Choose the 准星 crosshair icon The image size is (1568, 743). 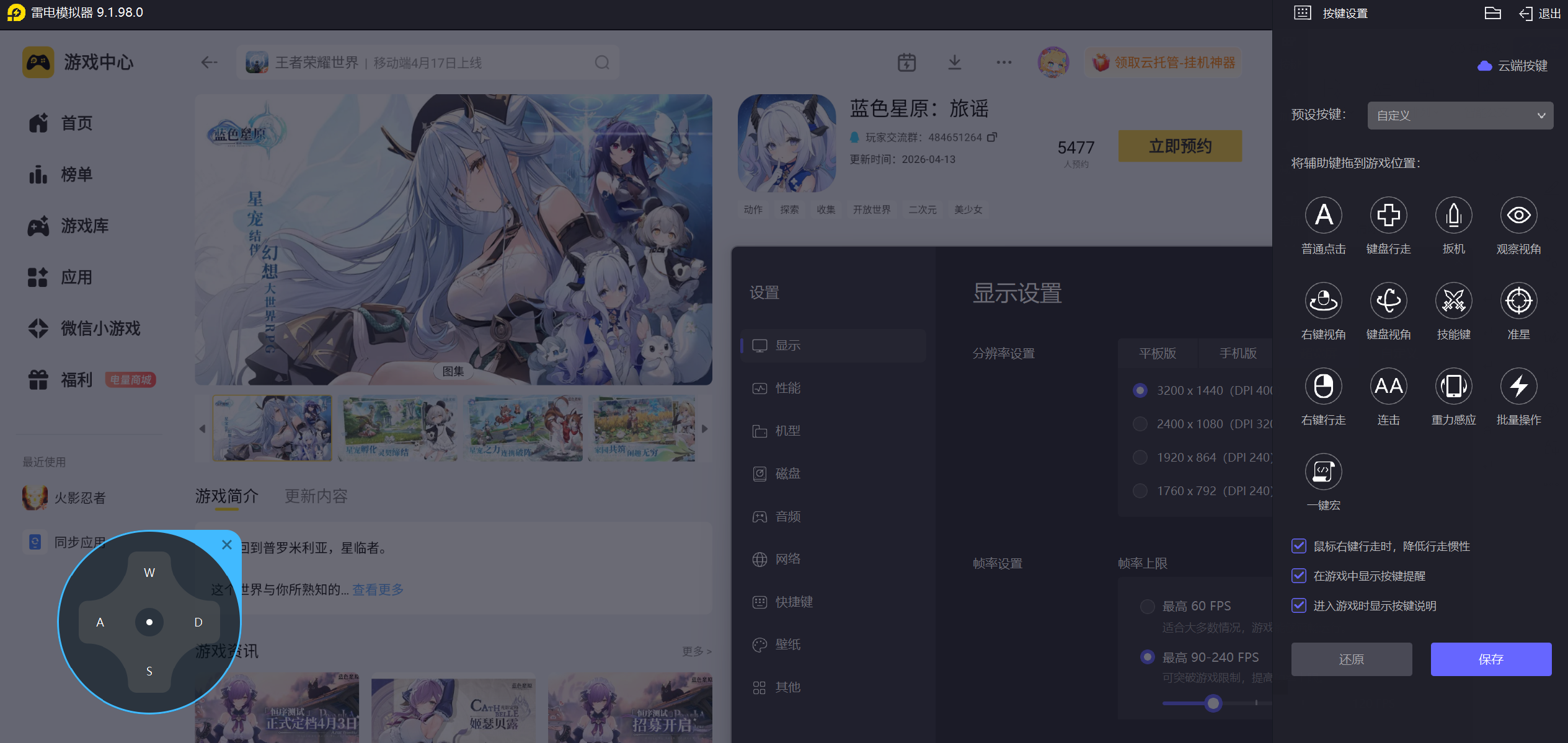click(1518, 301)
